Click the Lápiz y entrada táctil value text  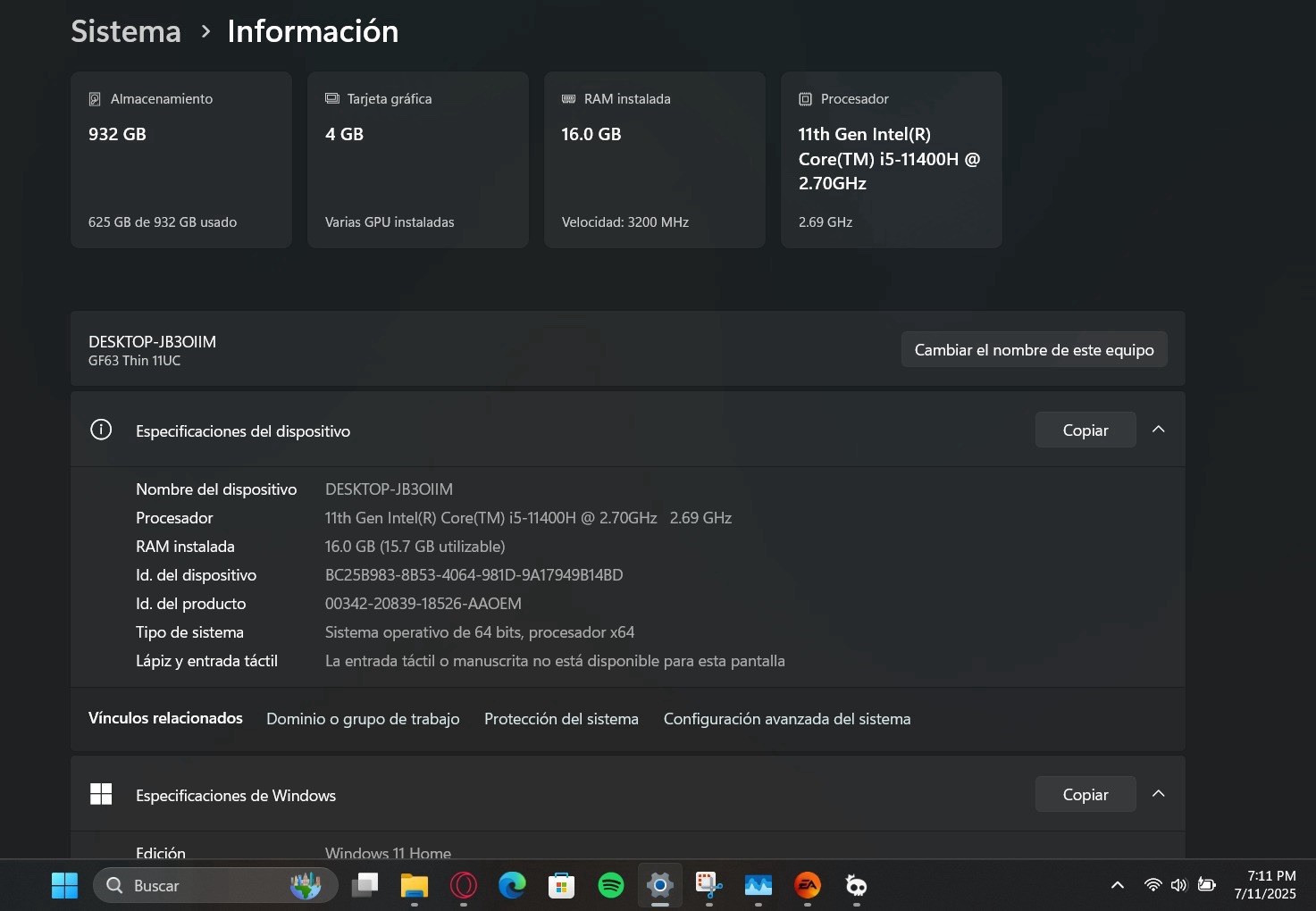[555, 661]
